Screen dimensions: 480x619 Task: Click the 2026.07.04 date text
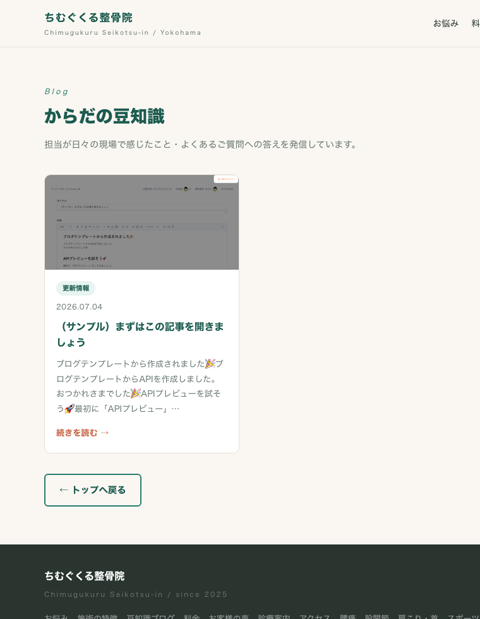pyautogui.click(x=79, y=307)
